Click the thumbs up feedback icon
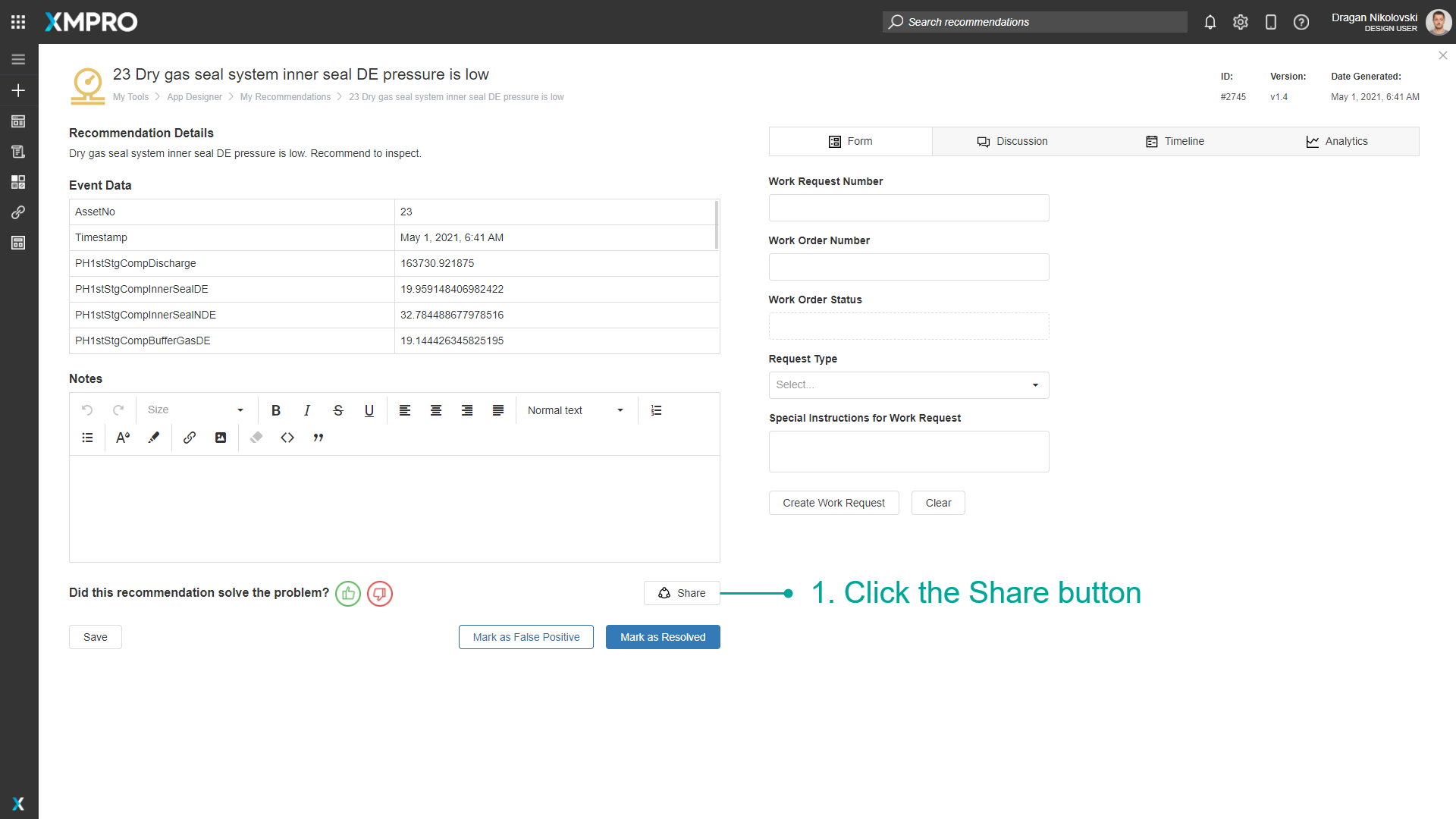Screen dimensions: 1456x819 click(348, 594)
